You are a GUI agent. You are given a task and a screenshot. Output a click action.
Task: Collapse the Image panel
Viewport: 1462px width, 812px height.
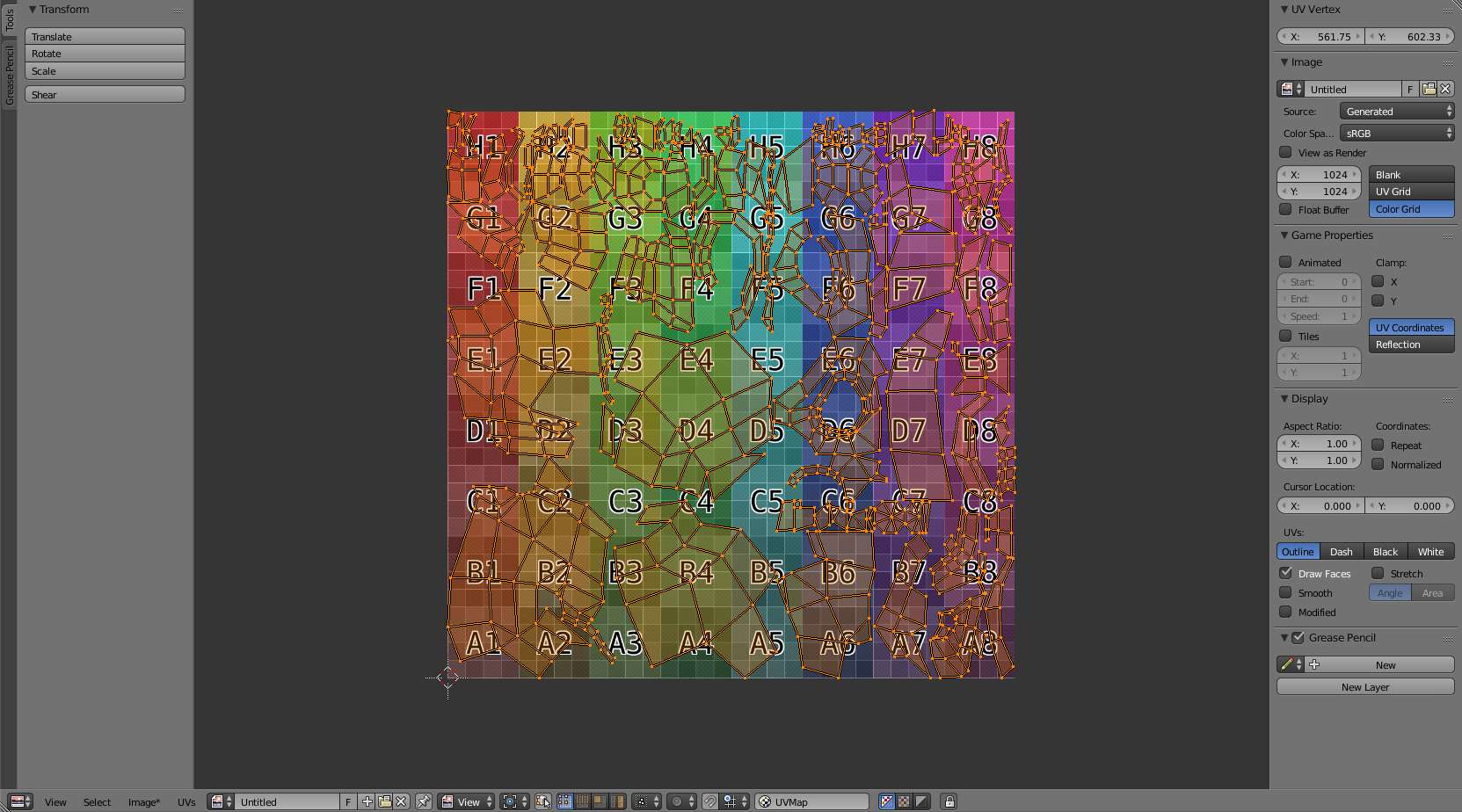[x=1284, y=62]
